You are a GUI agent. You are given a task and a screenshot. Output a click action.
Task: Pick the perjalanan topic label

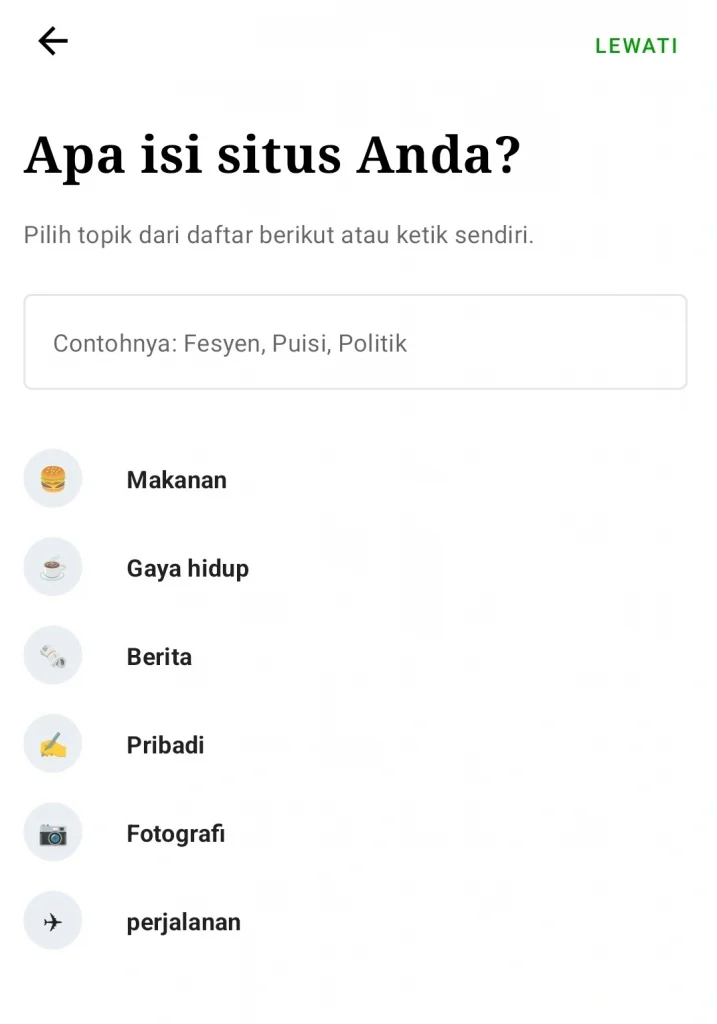183,923
